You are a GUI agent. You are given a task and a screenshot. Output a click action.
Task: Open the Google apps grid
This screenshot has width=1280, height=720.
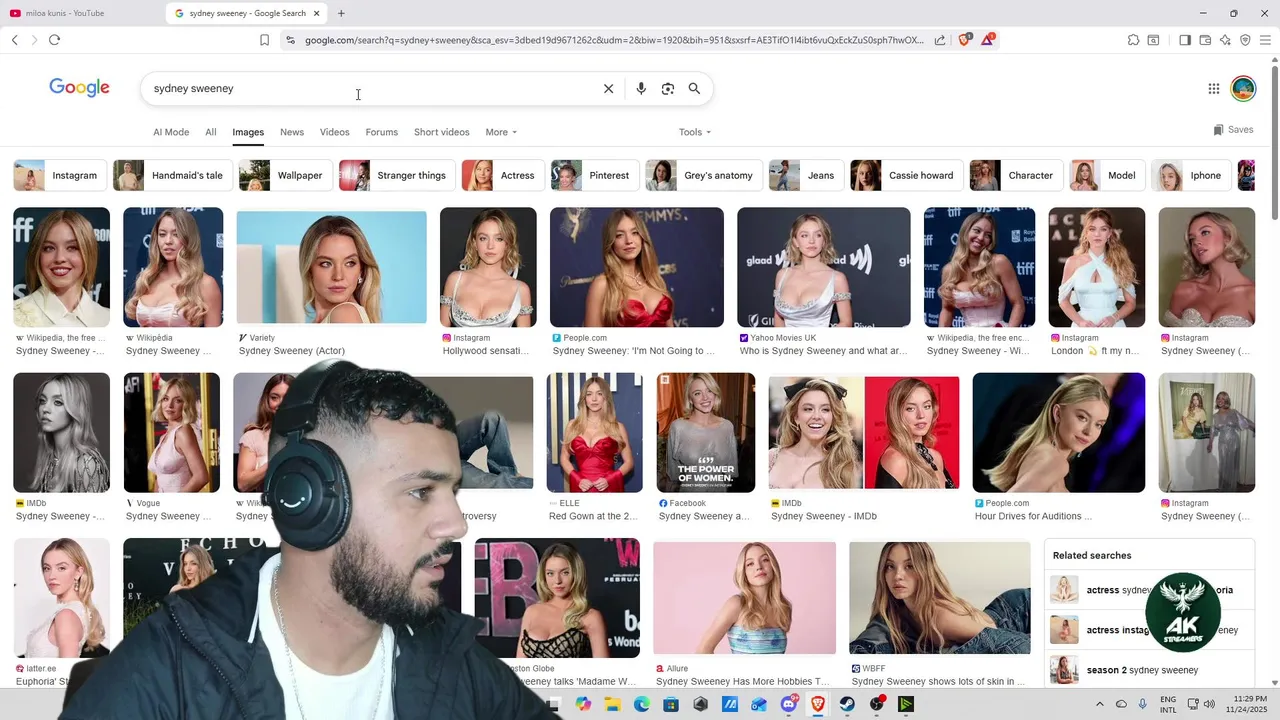(1214, 89)
